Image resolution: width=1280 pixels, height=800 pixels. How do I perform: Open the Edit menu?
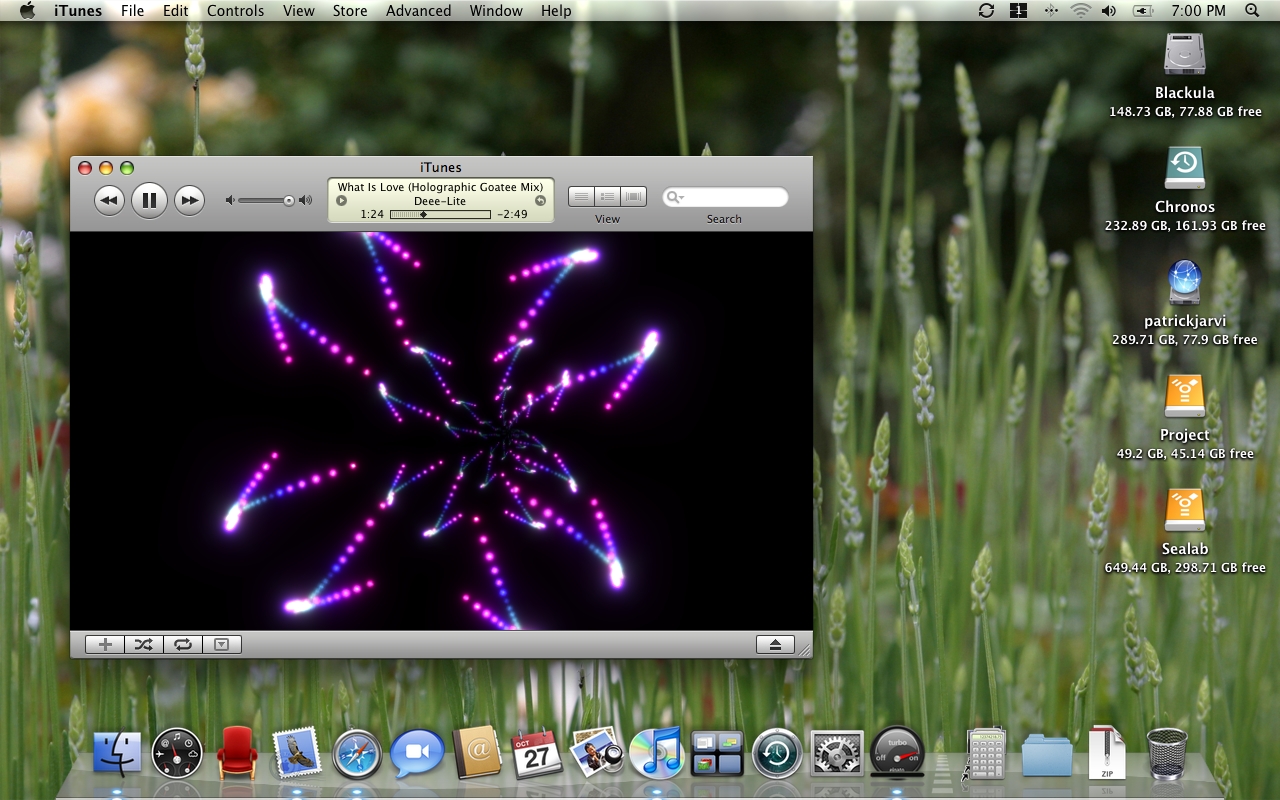click(x=176, y=11)
